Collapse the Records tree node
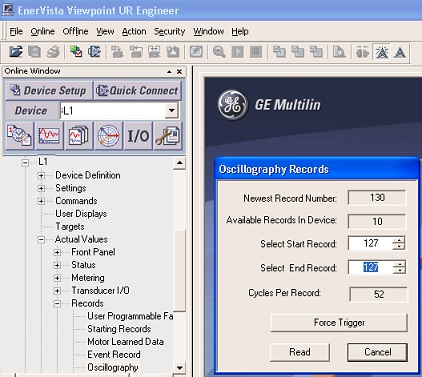422x377 pixels. 57,303
